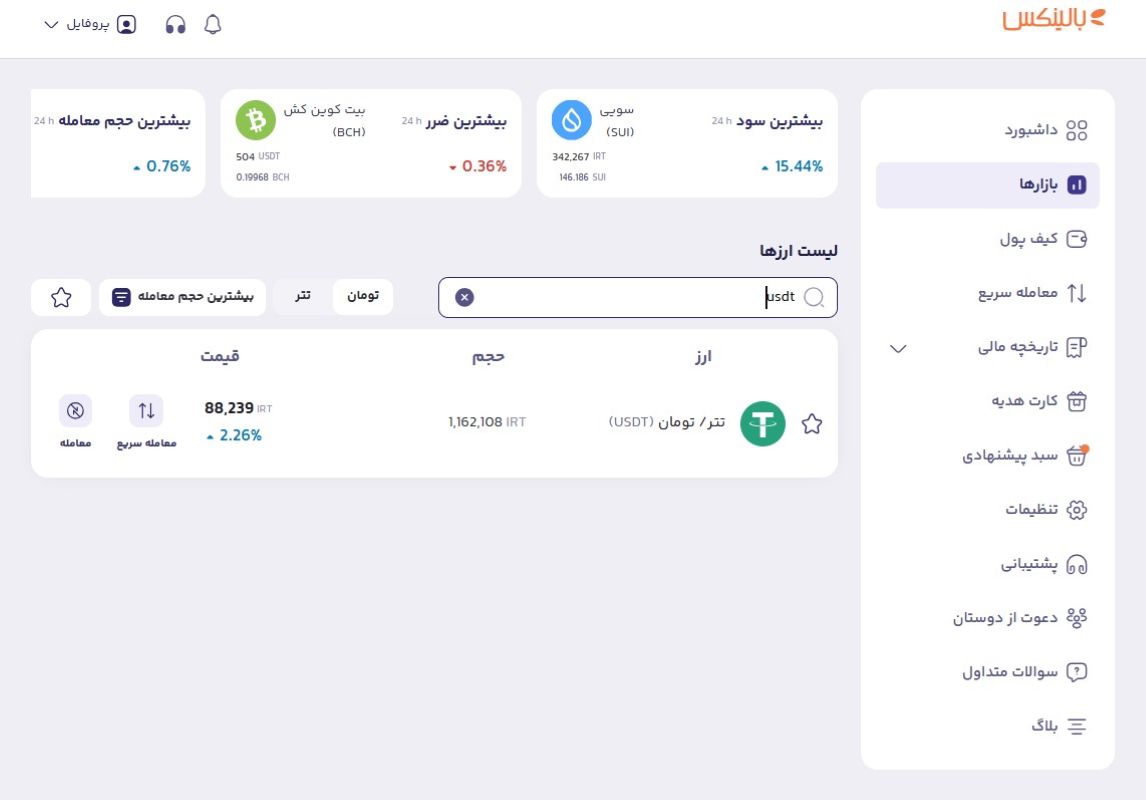The image size is (1146, 800).
Task: Clear the search with the X button
Action: coord(464,297)
